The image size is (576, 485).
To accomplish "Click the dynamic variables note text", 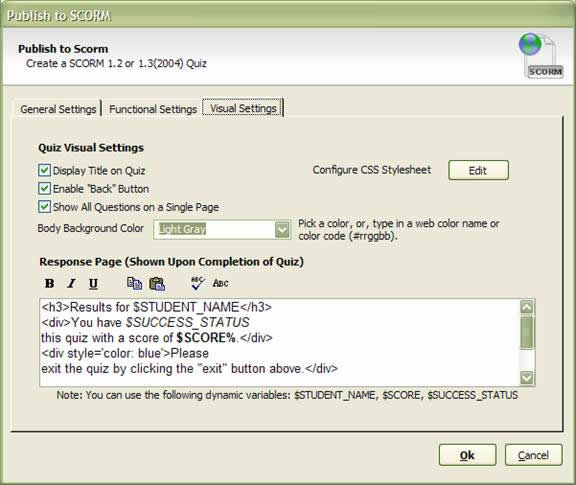I will [287, 395].
